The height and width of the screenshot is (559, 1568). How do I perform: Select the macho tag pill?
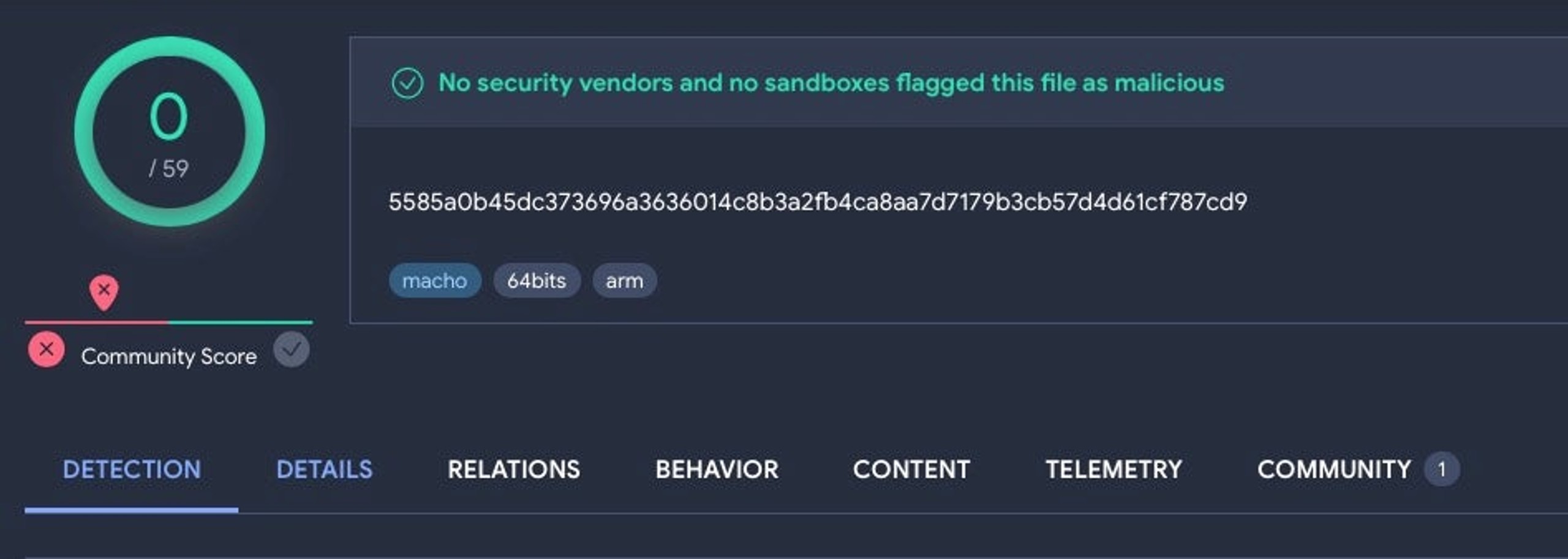[x=435, y=280]
